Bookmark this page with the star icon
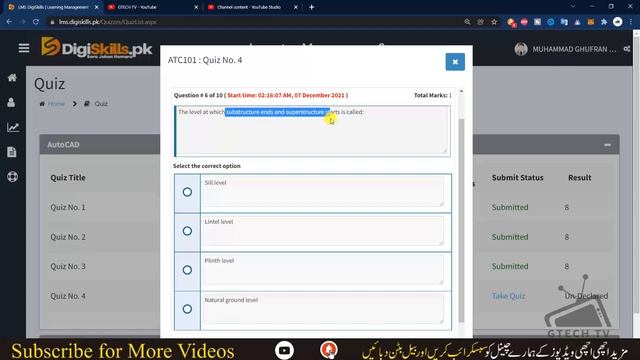 coord(494,22)
